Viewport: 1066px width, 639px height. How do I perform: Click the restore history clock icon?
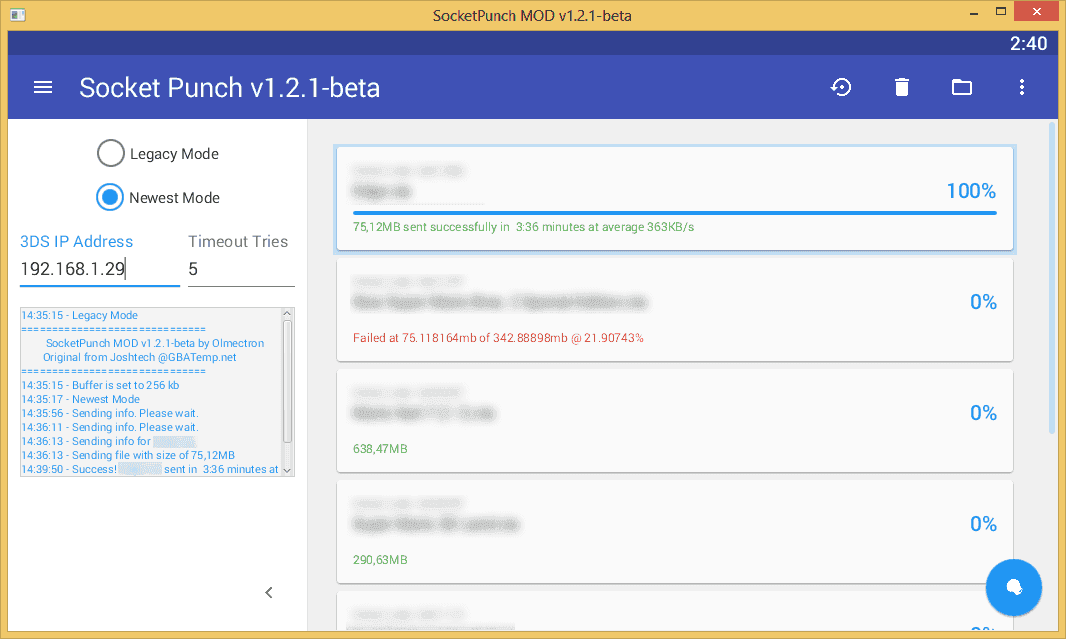tap(841, 87)
